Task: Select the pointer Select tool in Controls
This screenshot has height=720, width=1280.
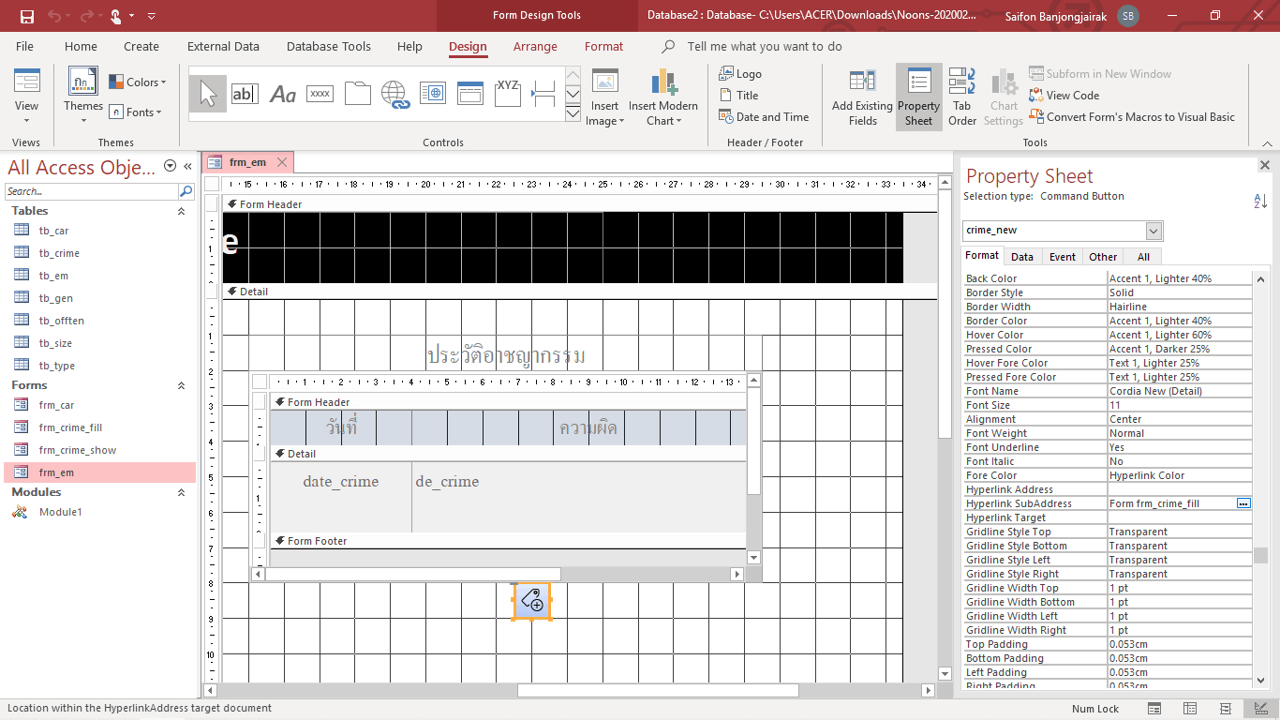Action: [x=208, y=94]
